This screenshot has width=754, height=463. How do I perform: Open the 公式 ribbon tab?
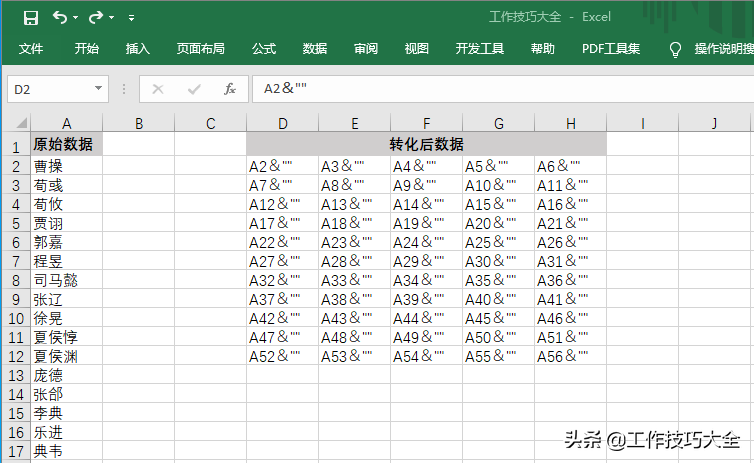click(x=264, y=49)
